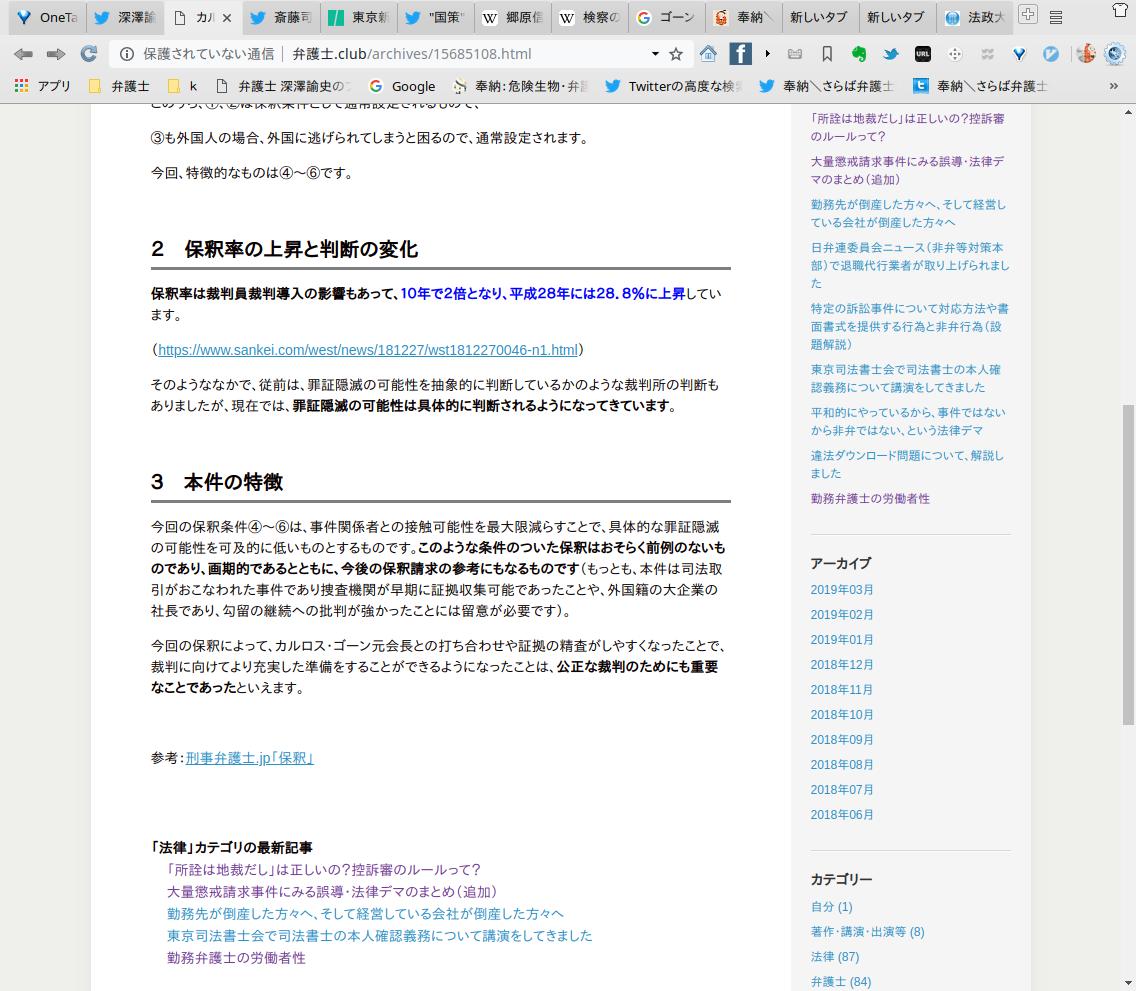Viewport: 1136px width, 991px height.
Task: Open sidebar link 日弁連委員会ニュース
Action: (910, 265)
